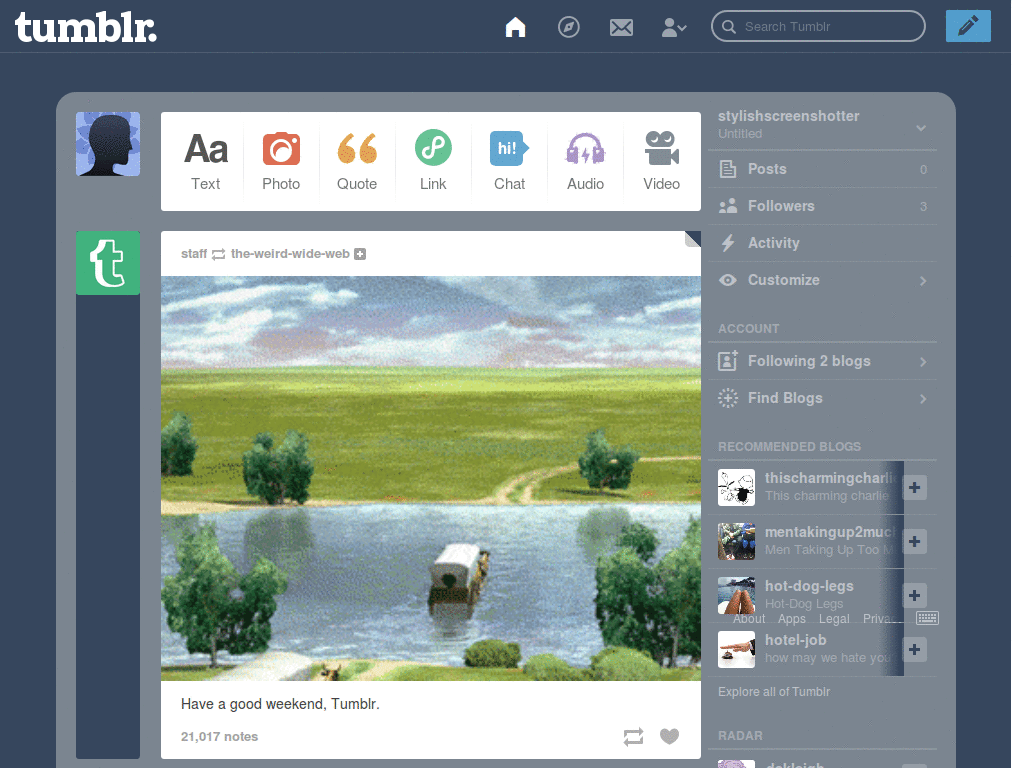The height and width of the screenshot is (768, 1024).
Task: Click the Find Blogs chevron
Action: [923, 399]
